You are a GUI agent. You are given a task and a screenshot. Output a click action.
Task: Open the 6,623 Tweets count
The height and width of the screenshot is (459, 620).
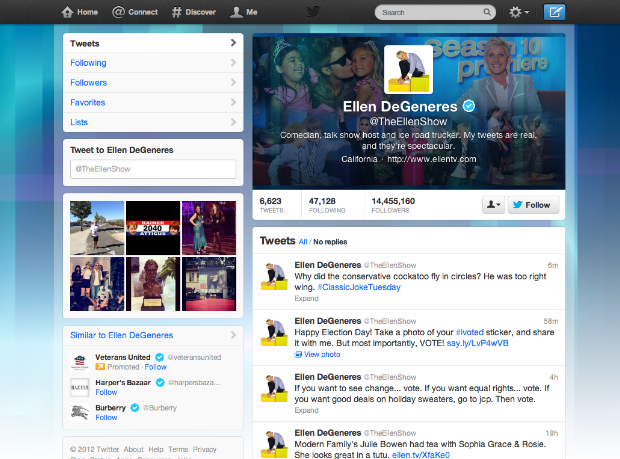click(271, 205)
